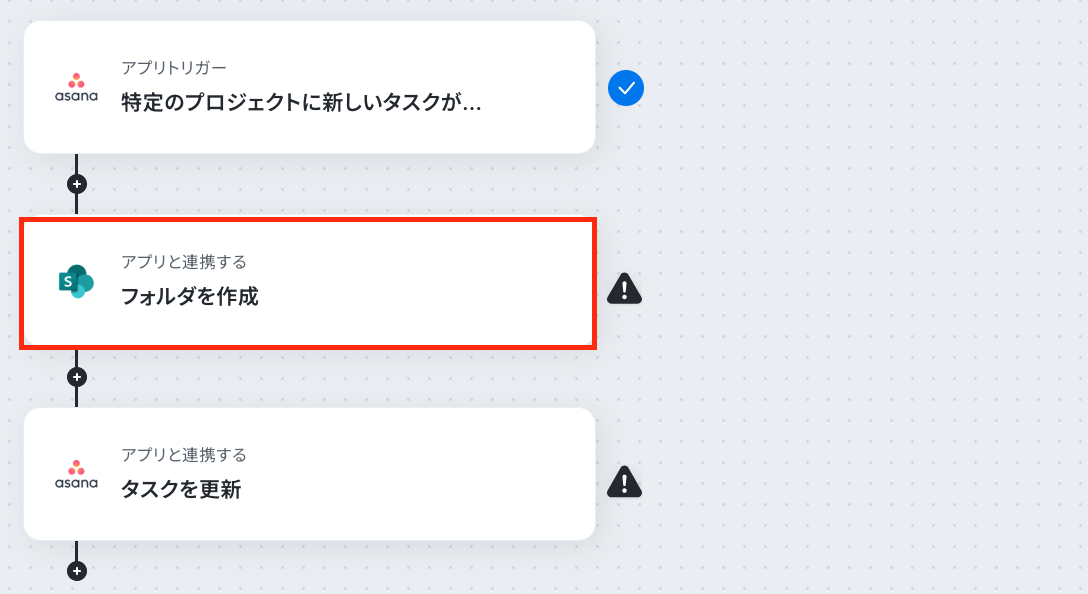Open the 特定のプロジェクトに新しいタスクが… trigger title
This screenshot has height=594, width=1088.
click(301, 103)
